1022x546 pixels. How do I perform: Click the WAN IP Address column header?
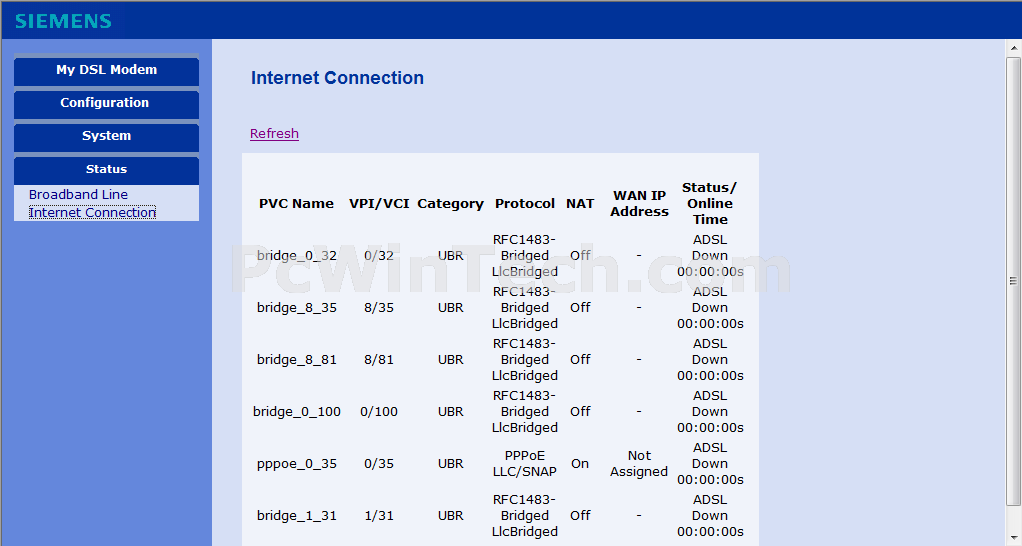(x=639, y=203)
